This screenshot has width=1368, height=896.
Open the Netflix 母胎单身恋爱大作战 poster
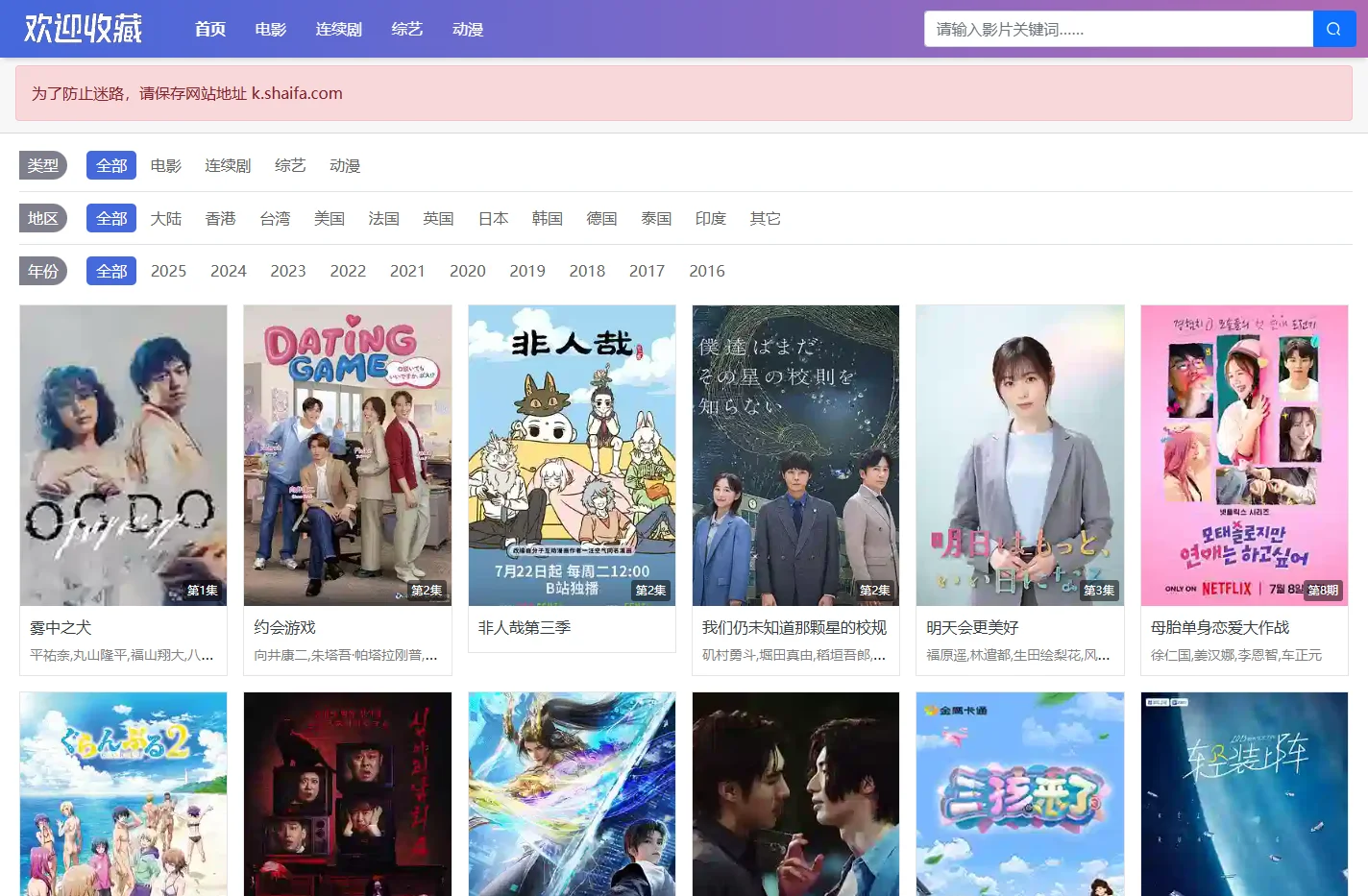(x=1244, y=455)
